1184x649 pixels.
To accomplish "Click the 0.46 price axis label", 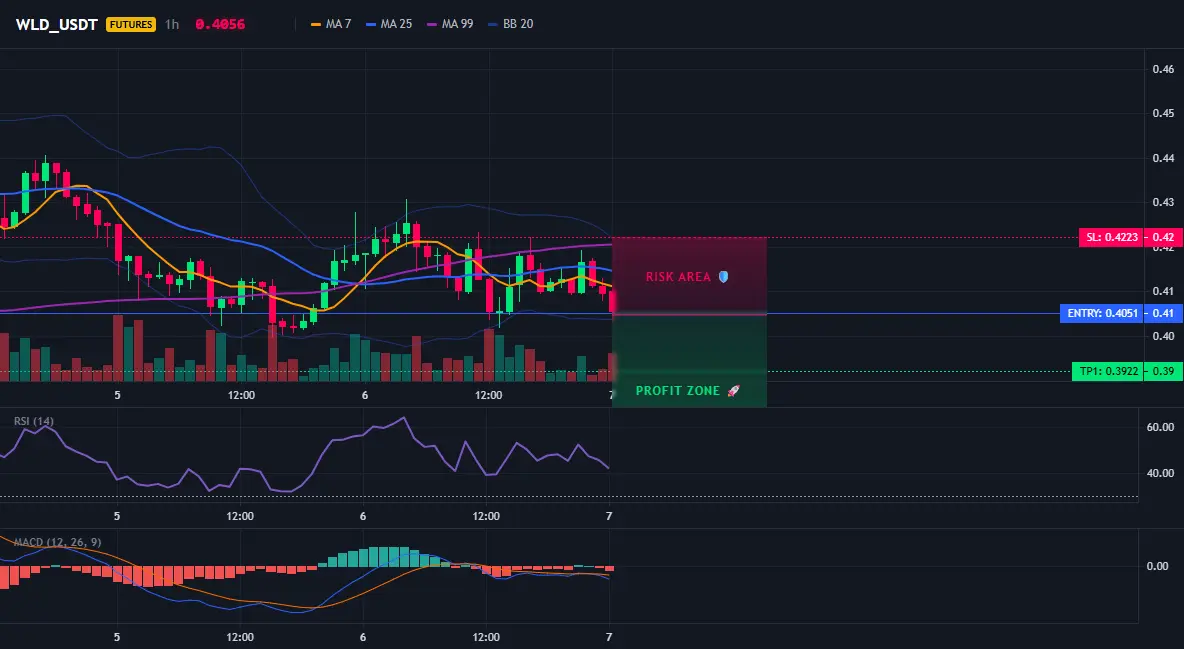I will (x=1163, y=69).
